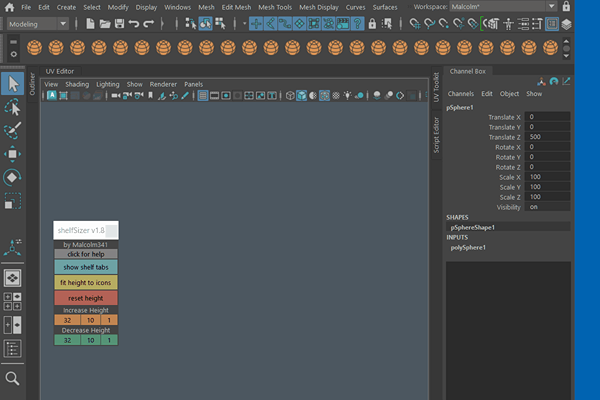Click the magnifier search icon
600x400 pixels.
tap(13, 378)
